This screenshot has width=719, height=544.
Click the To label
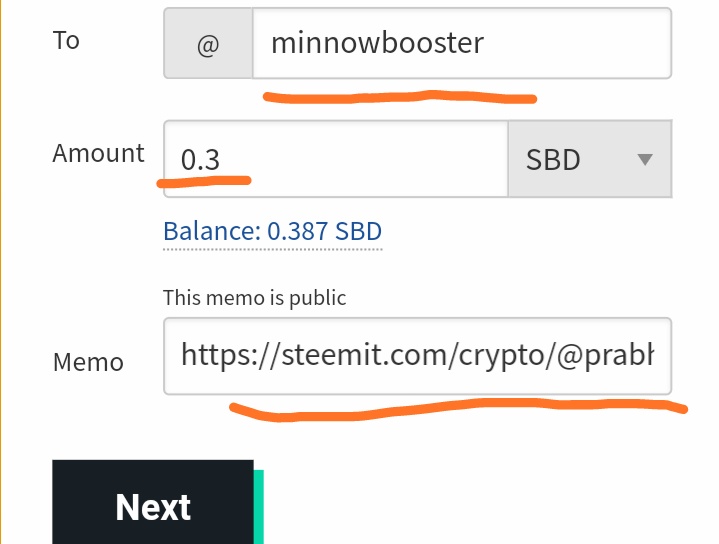(x=66, y=40)
